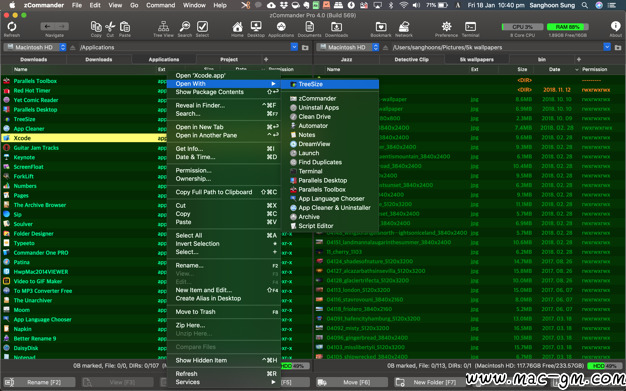Select Xcode row in left pane
Screen dimensions: 626x391
point(84,138)
